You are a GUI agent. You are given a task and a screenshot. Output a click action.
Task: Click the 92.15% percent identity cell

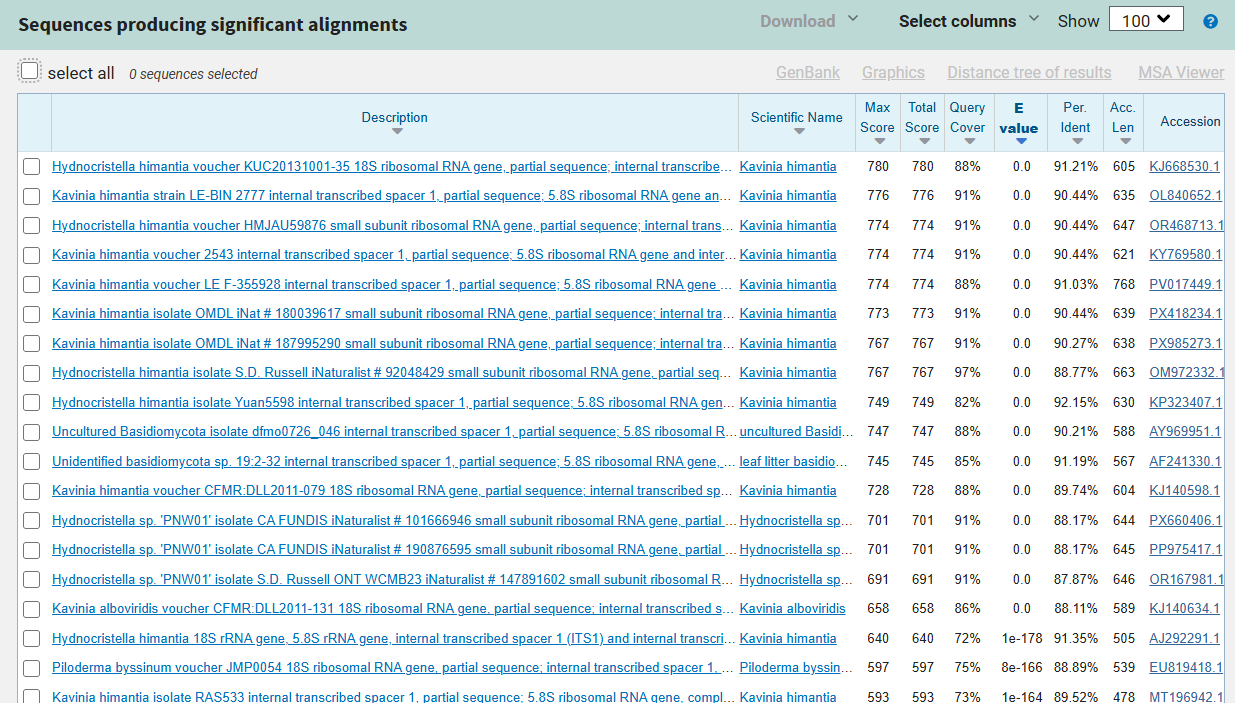[x=1076, y=403]
